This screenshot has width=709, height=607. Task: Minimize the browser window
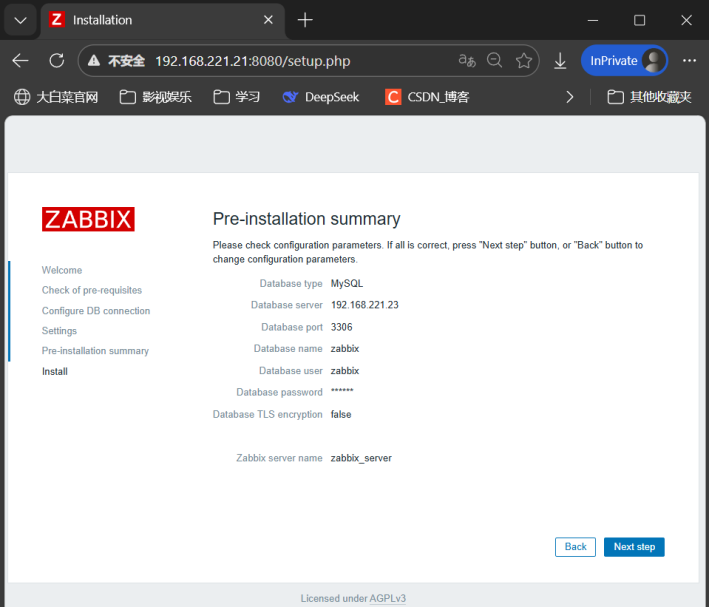(x=593, y=20)
